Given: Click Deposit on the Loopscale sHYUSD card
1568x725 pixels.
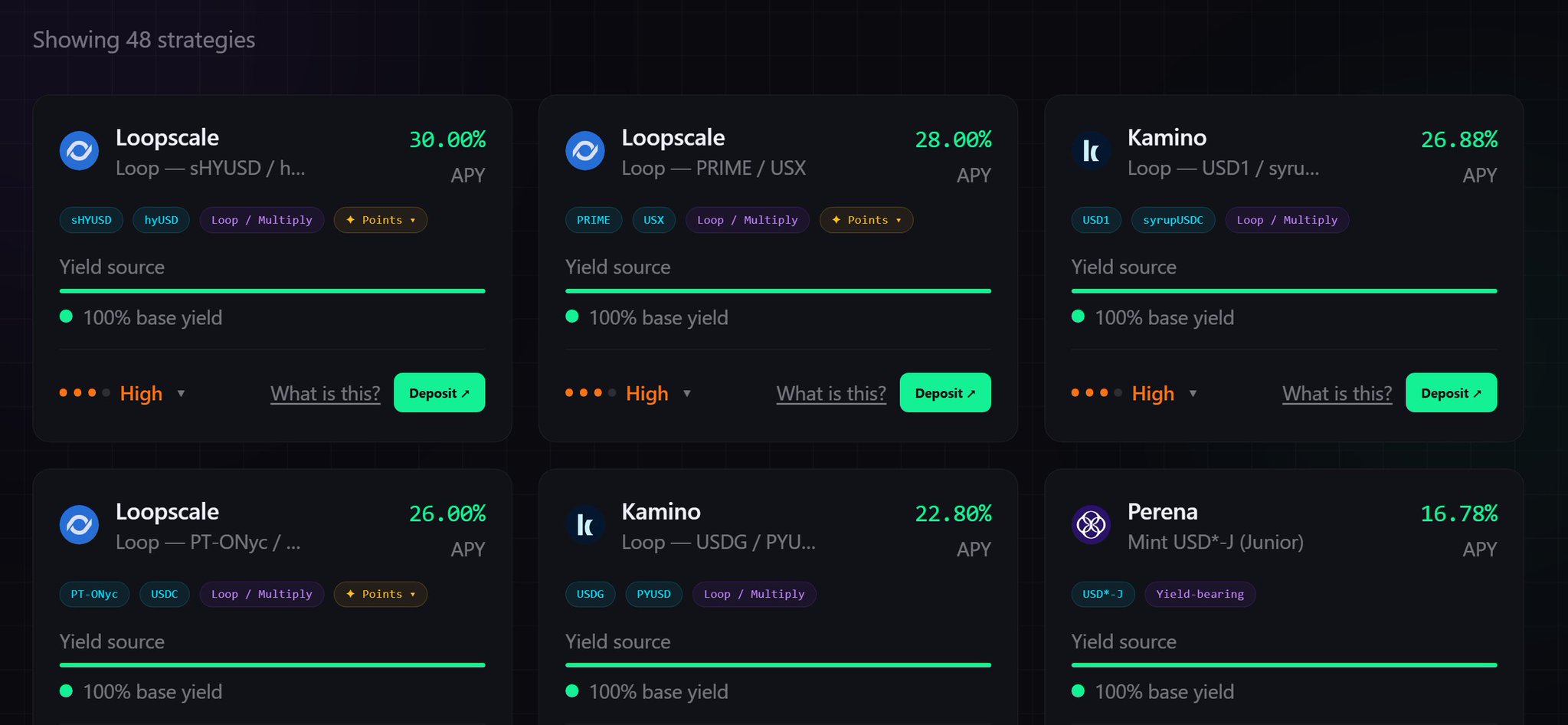Looking at the screenshot, I should coord(439,393).
